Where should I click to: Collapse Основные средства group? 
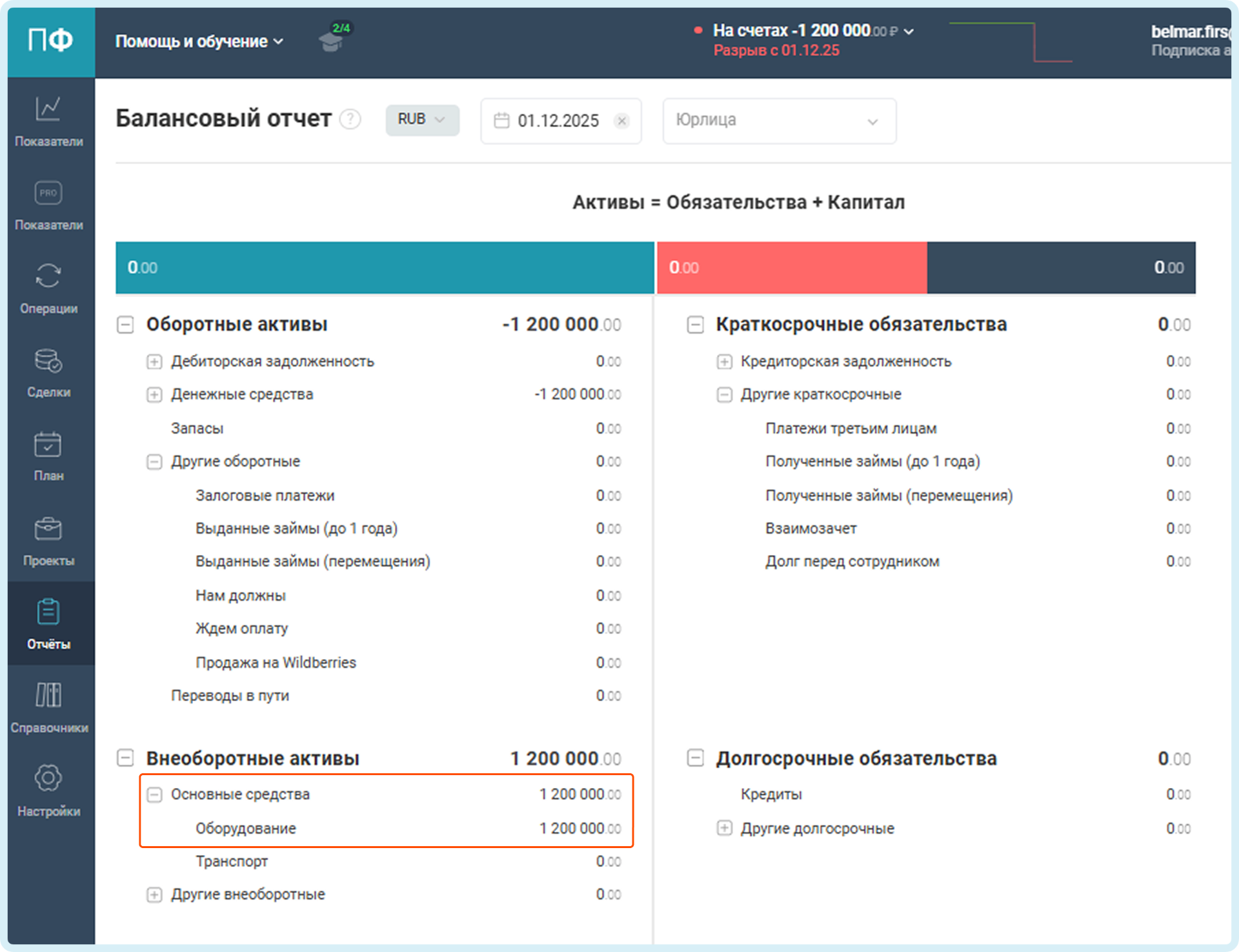click(x=154, y=795)
